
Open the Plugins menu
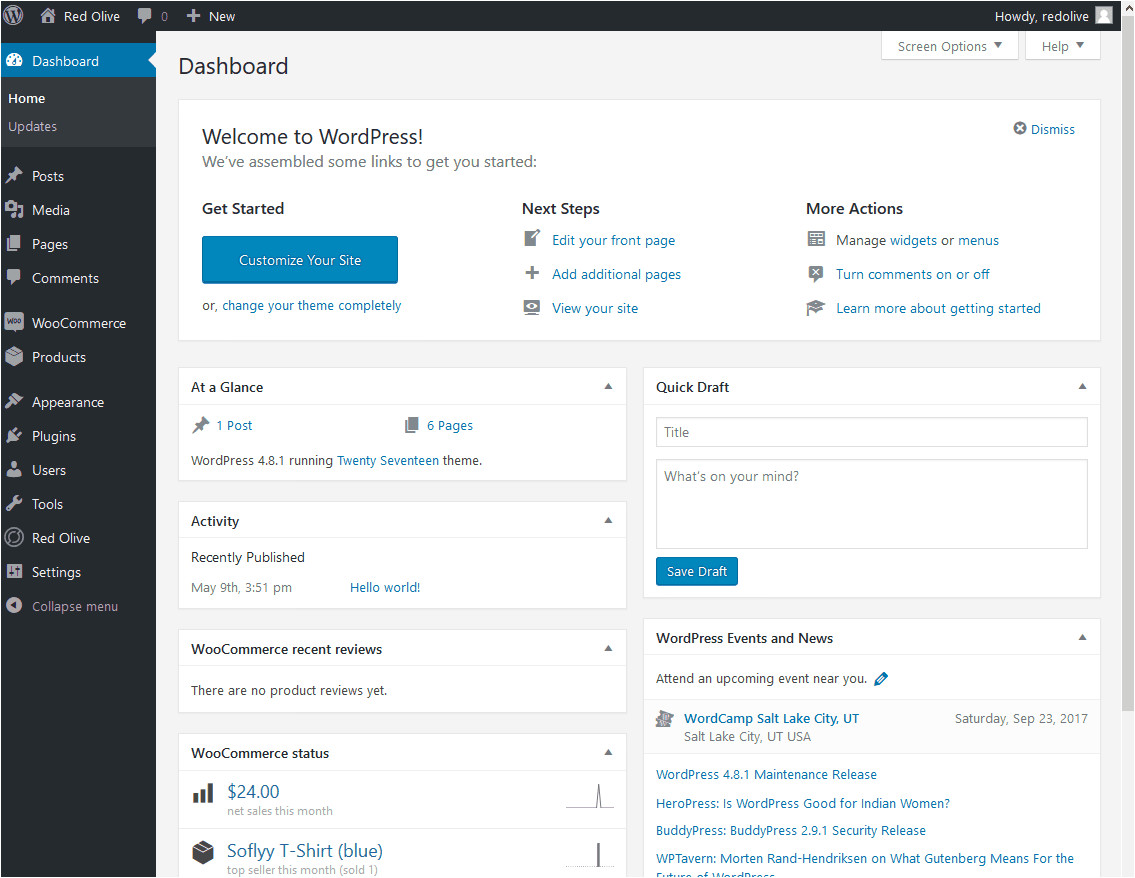pos(78,436)
